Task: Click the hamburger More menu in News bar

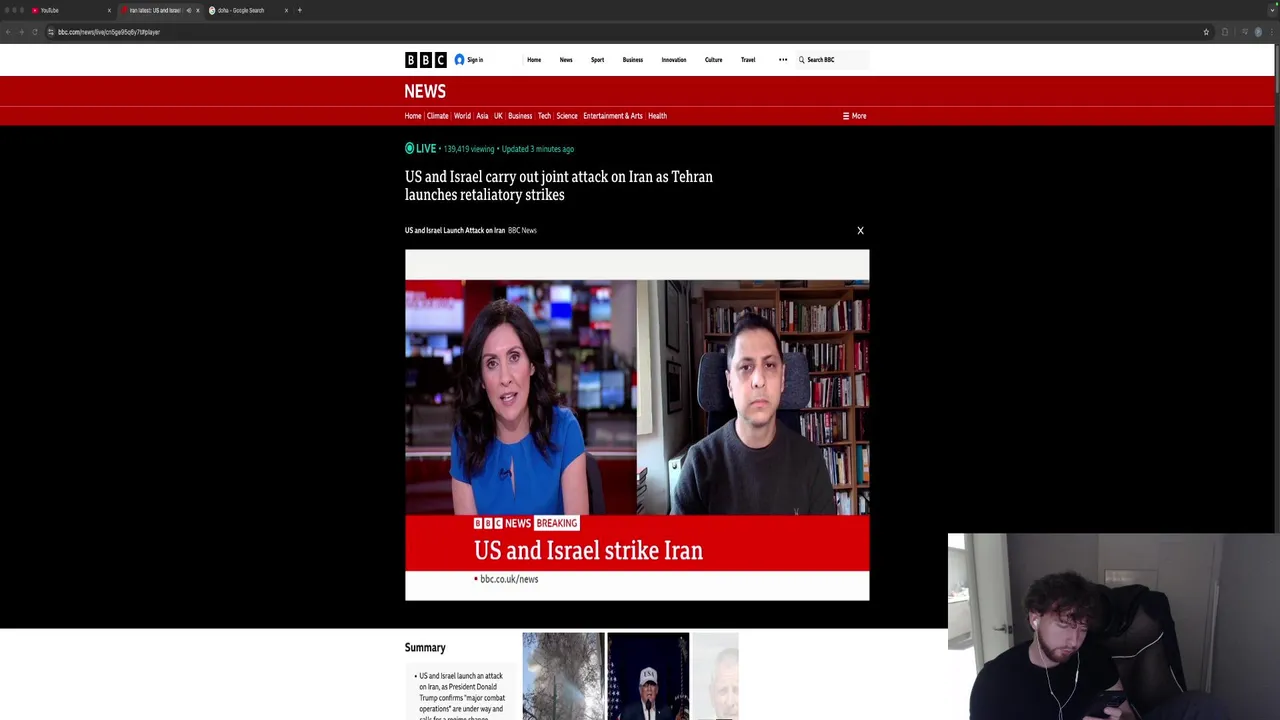Action: [854, 116]
